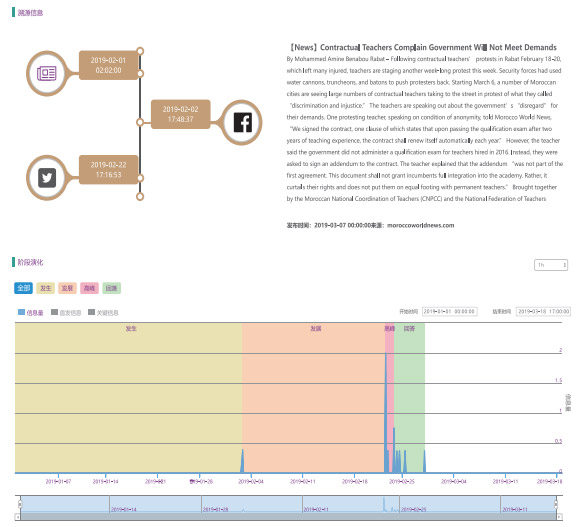Click the 2019-03-18 x-axis label
Image resolution: width=581 pixels, height=527 pixels.
pos(550,481)
